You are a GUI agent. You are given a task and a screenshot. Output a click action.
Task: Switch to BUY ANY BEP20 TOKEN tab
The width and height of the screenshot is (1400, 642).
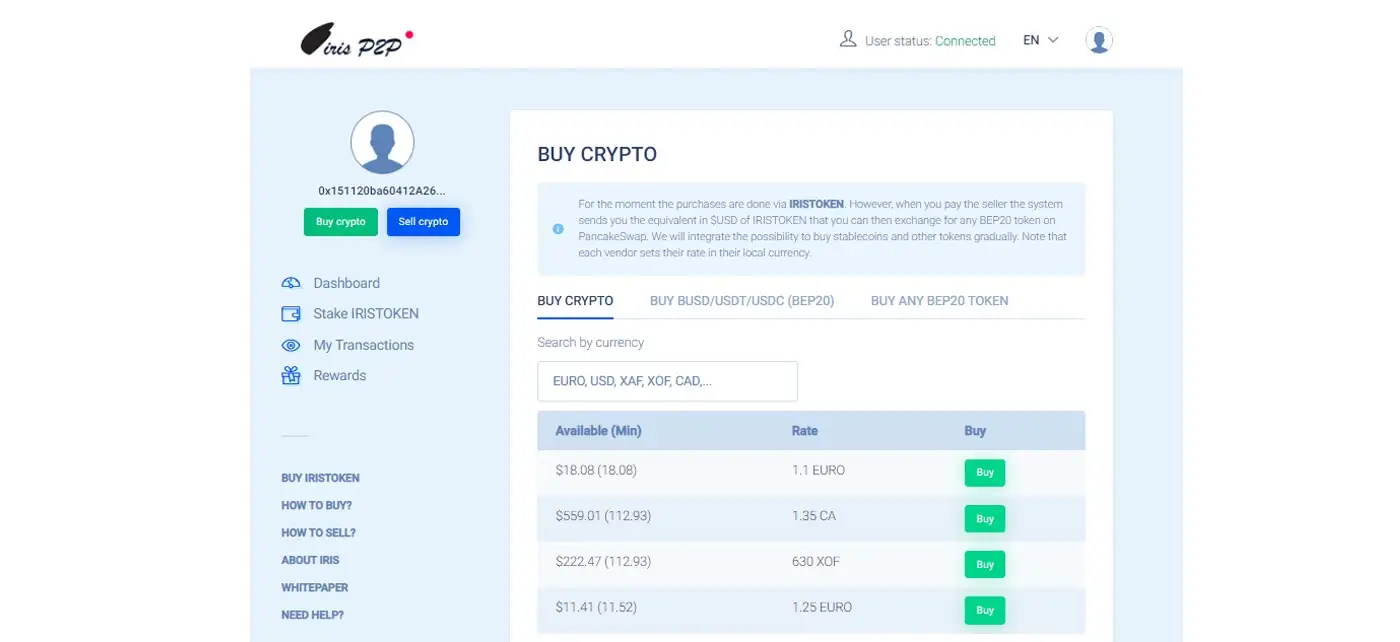pyautogui.click(x=939, y=301)
